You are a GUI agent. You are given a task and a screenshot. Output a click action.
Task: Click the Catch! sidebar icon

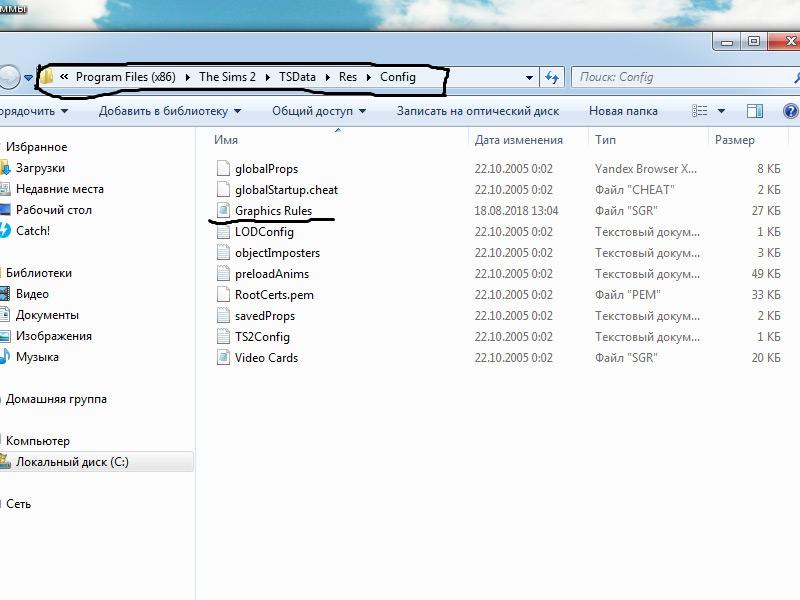tap(5, 231)
